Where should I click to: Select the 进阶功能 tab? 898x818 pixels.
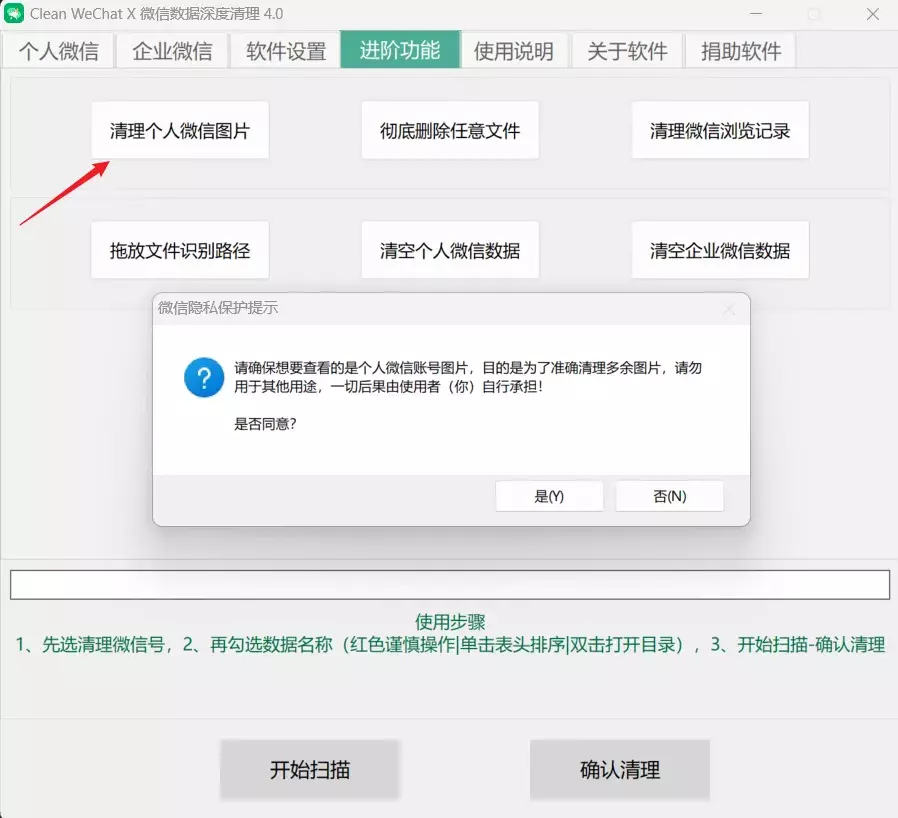pyautogui.click(x=400, y=50)
